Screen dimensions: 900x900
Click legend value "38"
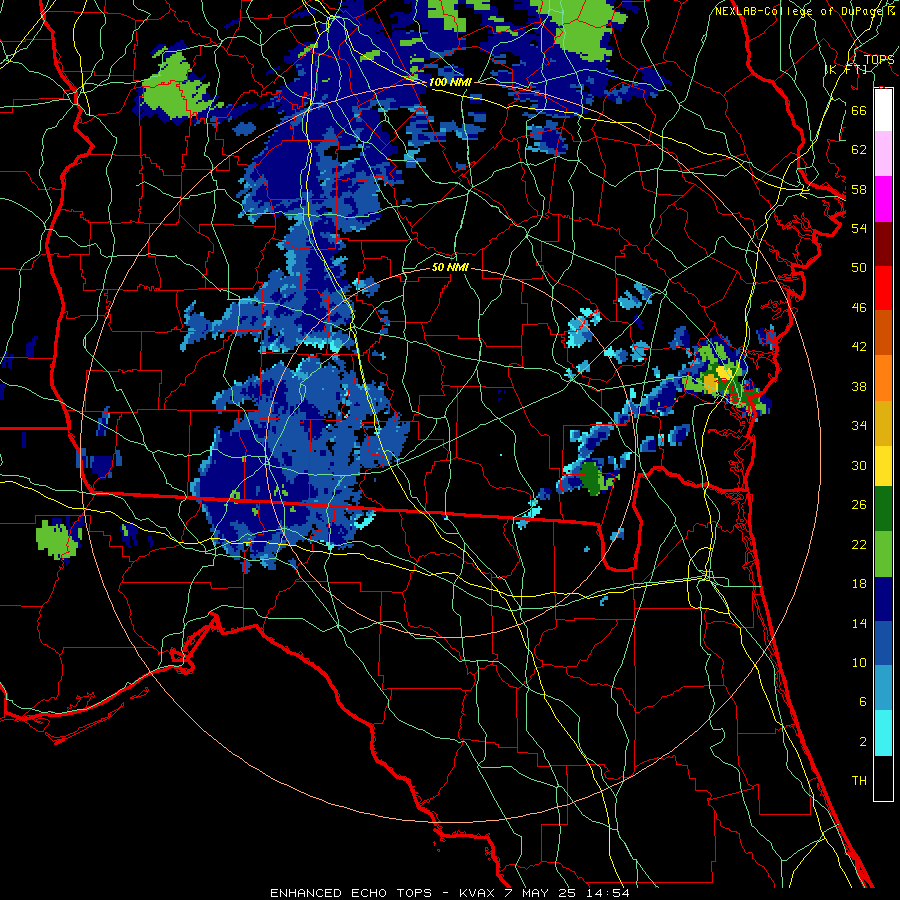pos(859,386)
